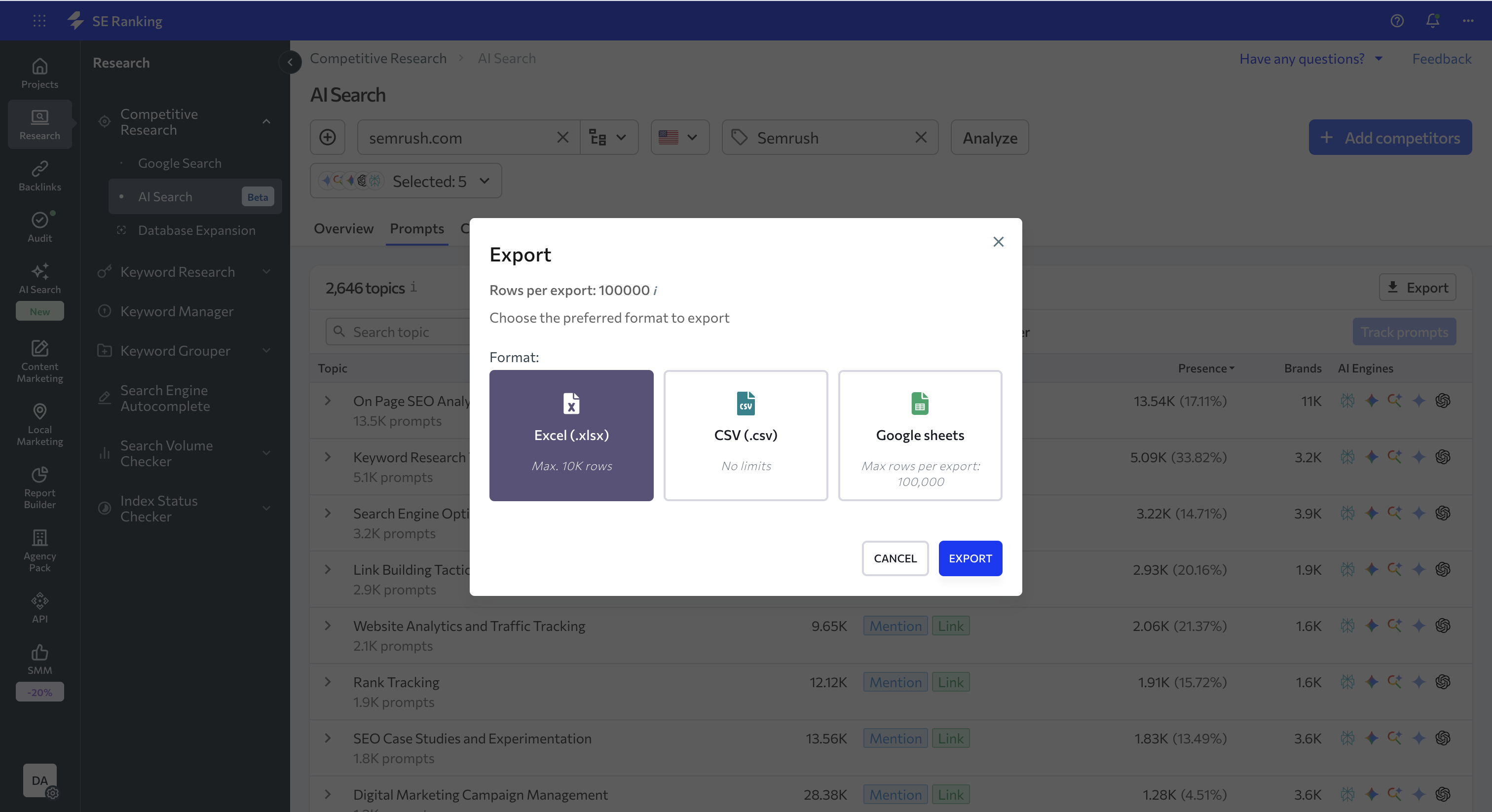The height and width of the screenshot is (812, 1492).
Task: Open the Feedback link
Action: point(1442,59)
